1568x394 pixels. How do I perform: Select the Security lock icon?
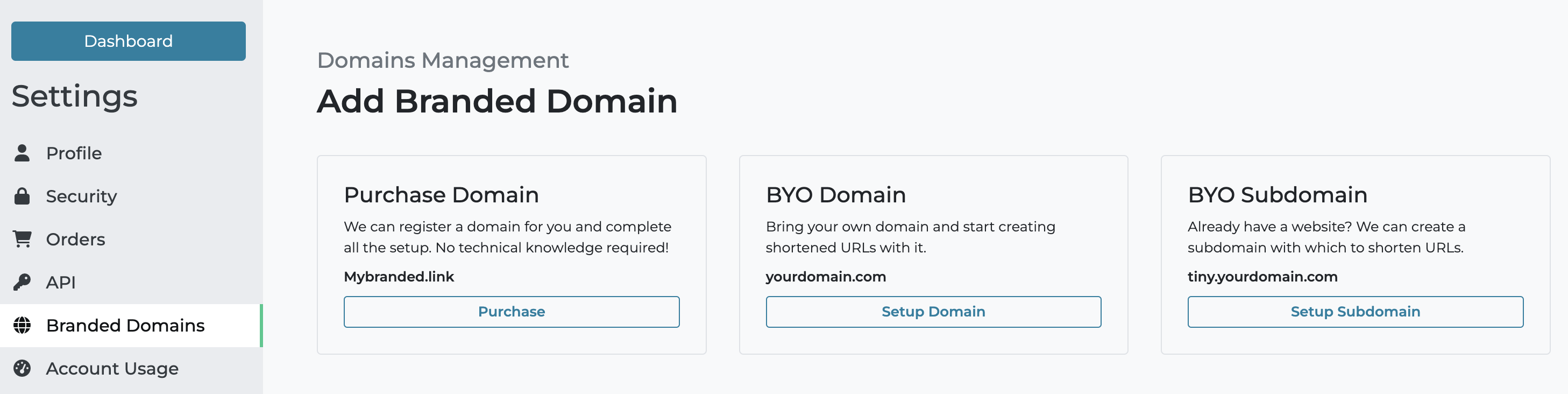coord(23,196)
